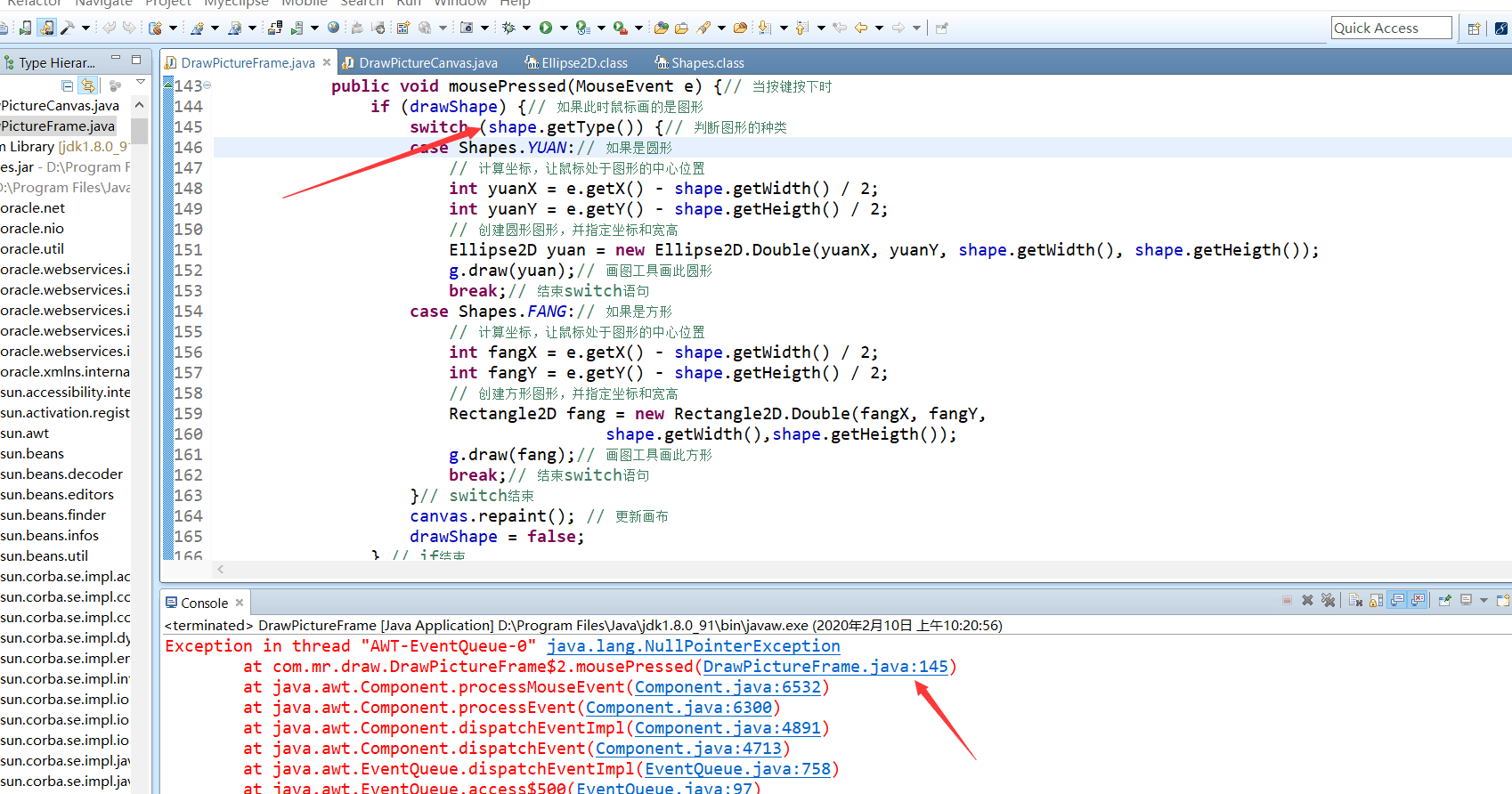Open the Debug dropdown arrow
Screen dimensions: 1512x794
tap(526, 28)
